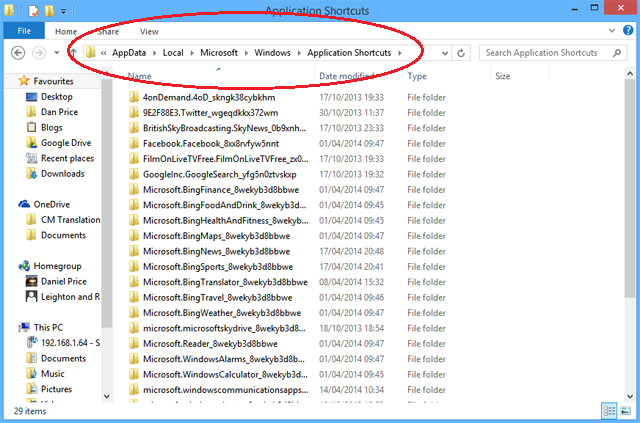Image resolution: width=640 pixels, height=423 pixels.
Task: Go back with the Back arrow button
Action: pyautogui.click(x=18, y=53)
